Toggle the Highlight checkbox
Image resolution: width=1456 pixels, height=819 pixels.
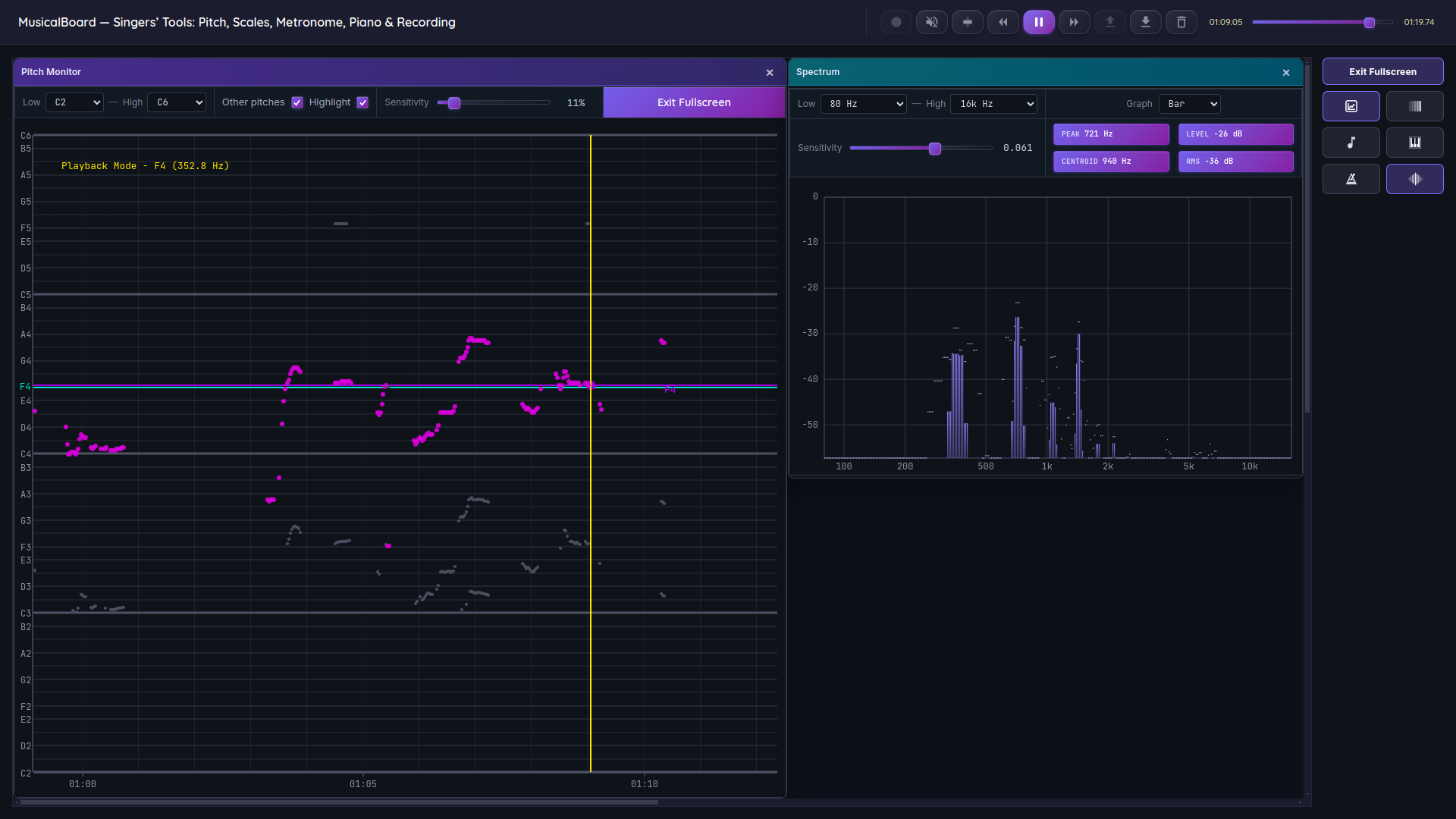click(x=362, y=102)
